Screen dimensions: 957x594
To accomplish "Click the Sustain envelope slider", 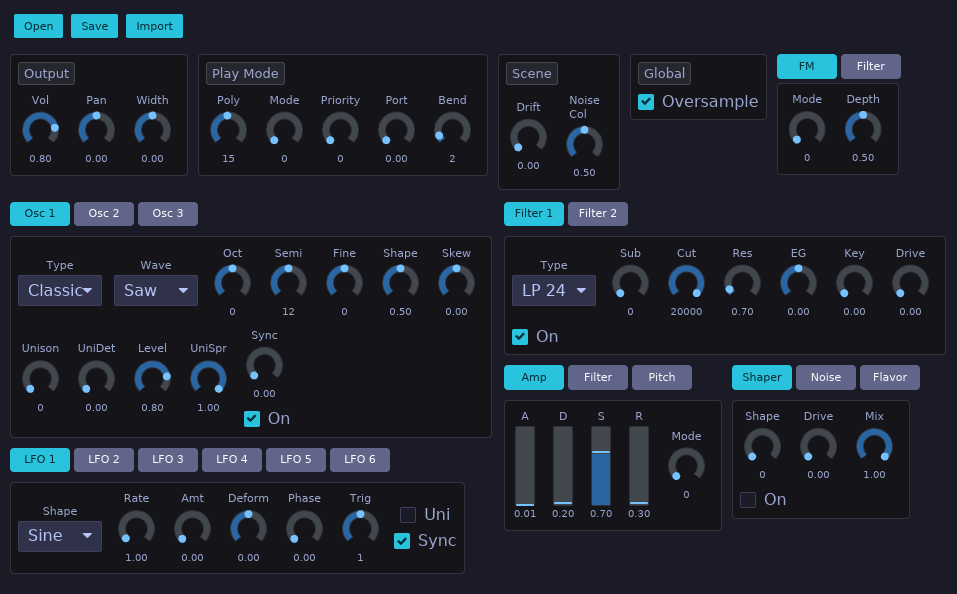I will pos(601,466).
